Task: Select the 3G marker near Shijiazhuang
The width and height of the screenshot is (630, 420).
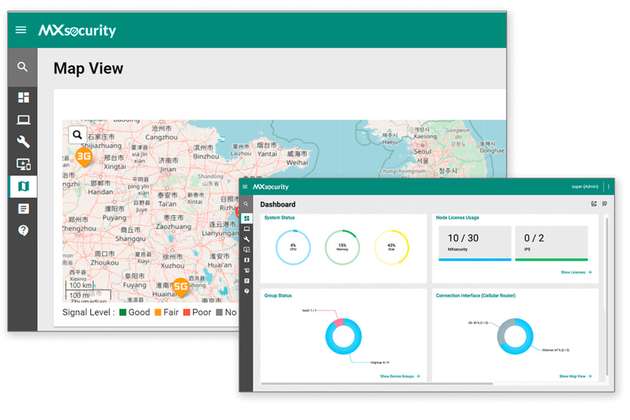Action: [84, 156]
